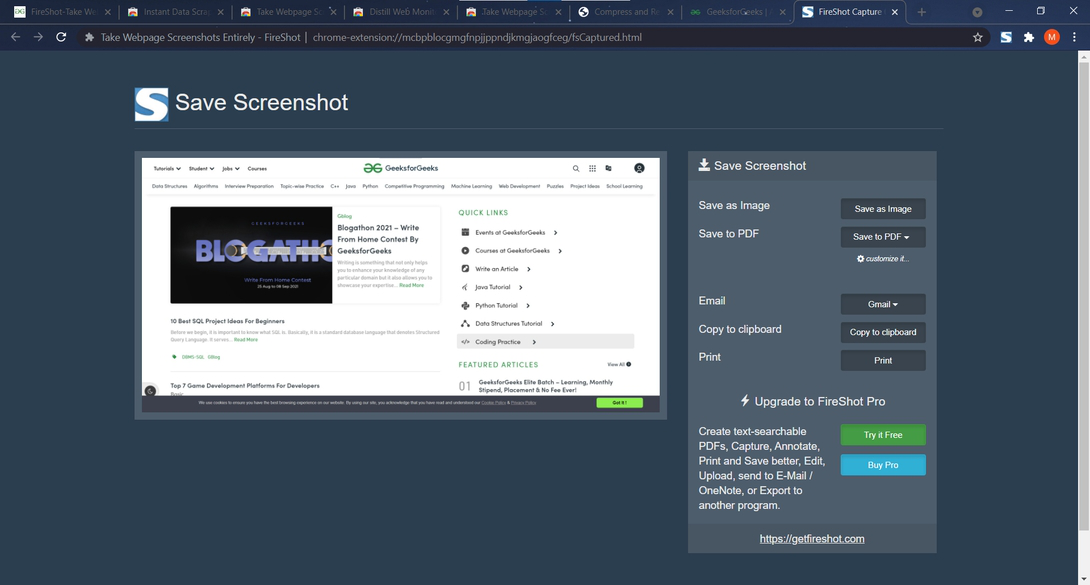Reload the page with the refresh icon
The width and height of the screenshot is (1090, 585).
(61, 37)
